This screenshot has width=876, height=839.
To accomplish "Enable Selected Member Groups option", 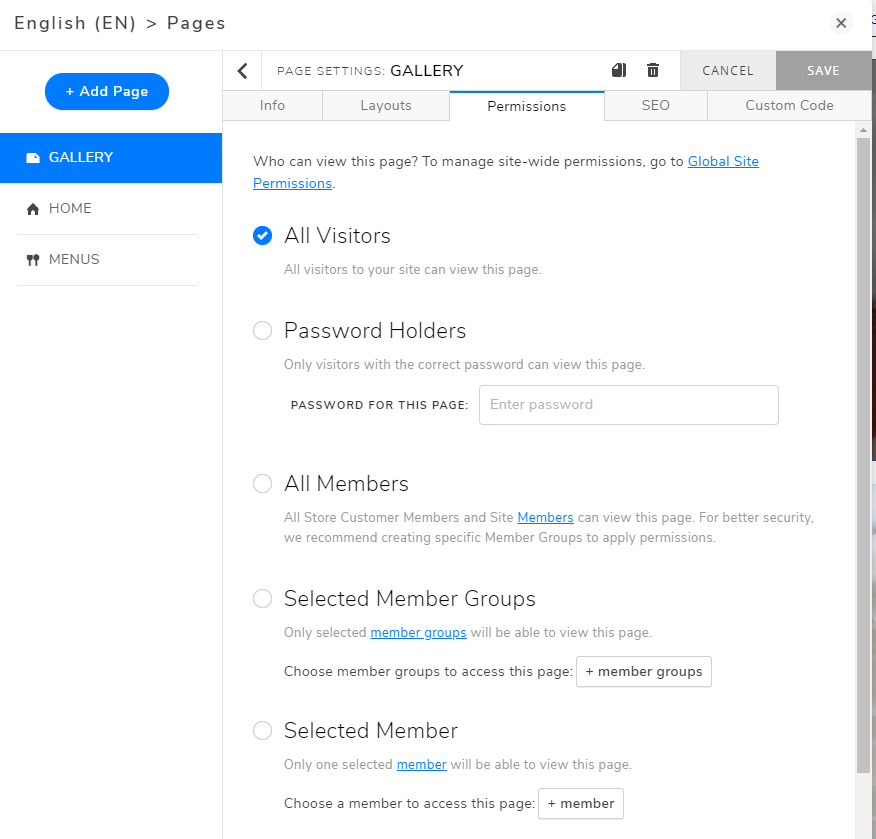I will pos(262,599).
